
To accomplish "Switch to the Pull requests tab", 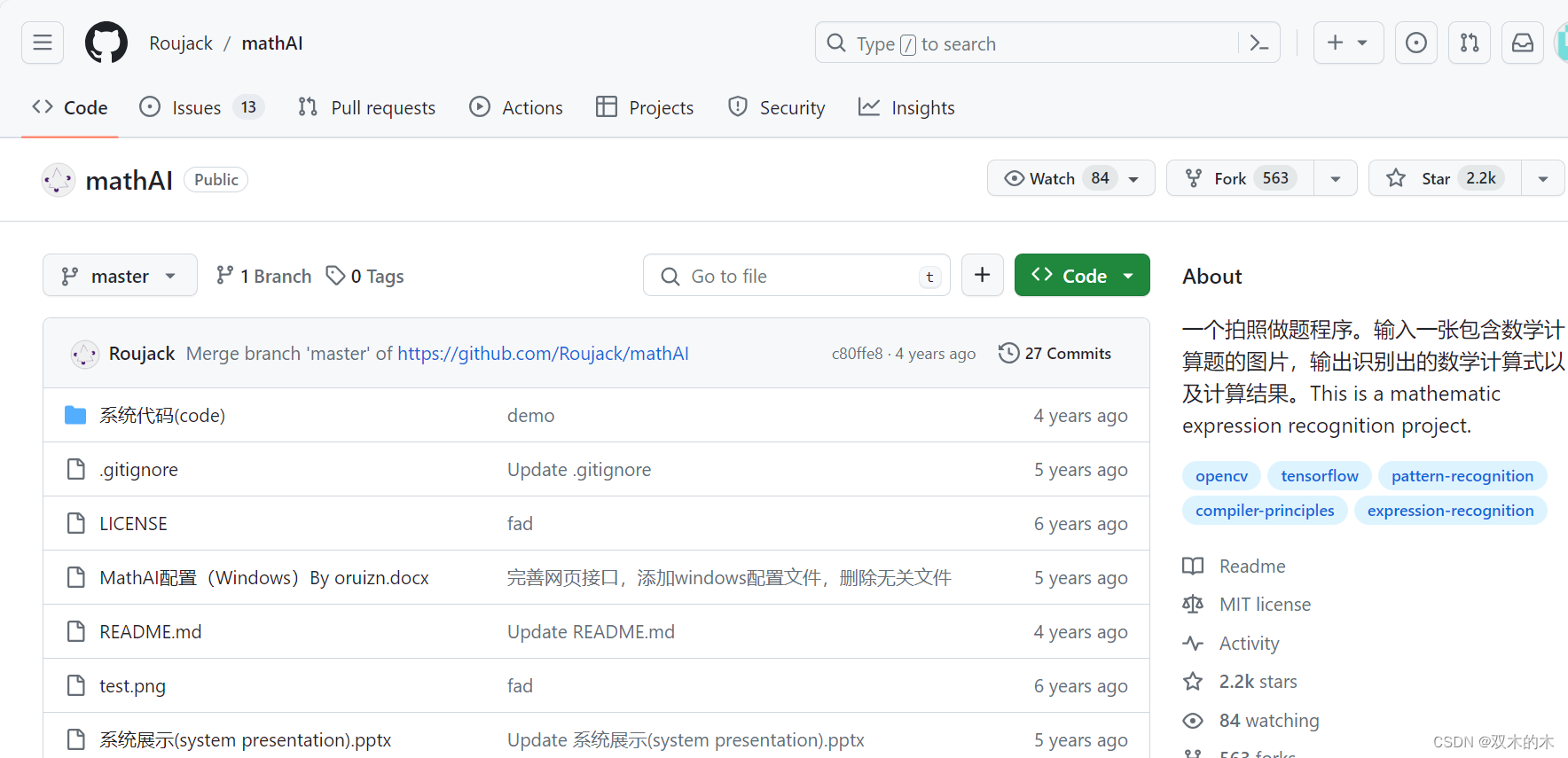I will [x=367, y=107].
